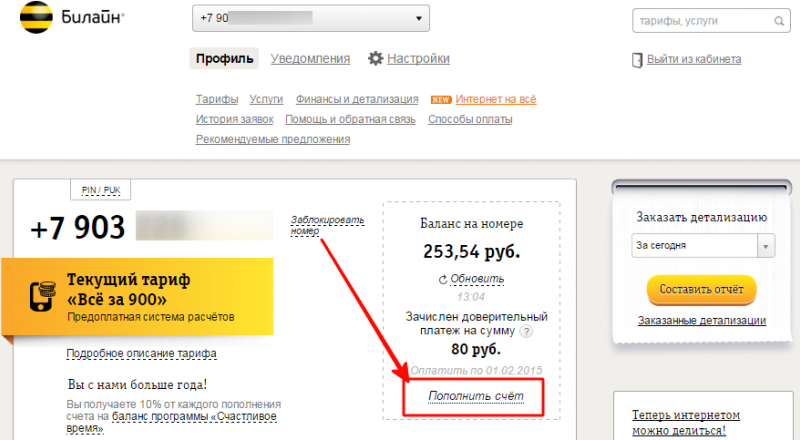Open the Тарифы menu link
This screenshot has height=440, width=800.
point(217,99)
